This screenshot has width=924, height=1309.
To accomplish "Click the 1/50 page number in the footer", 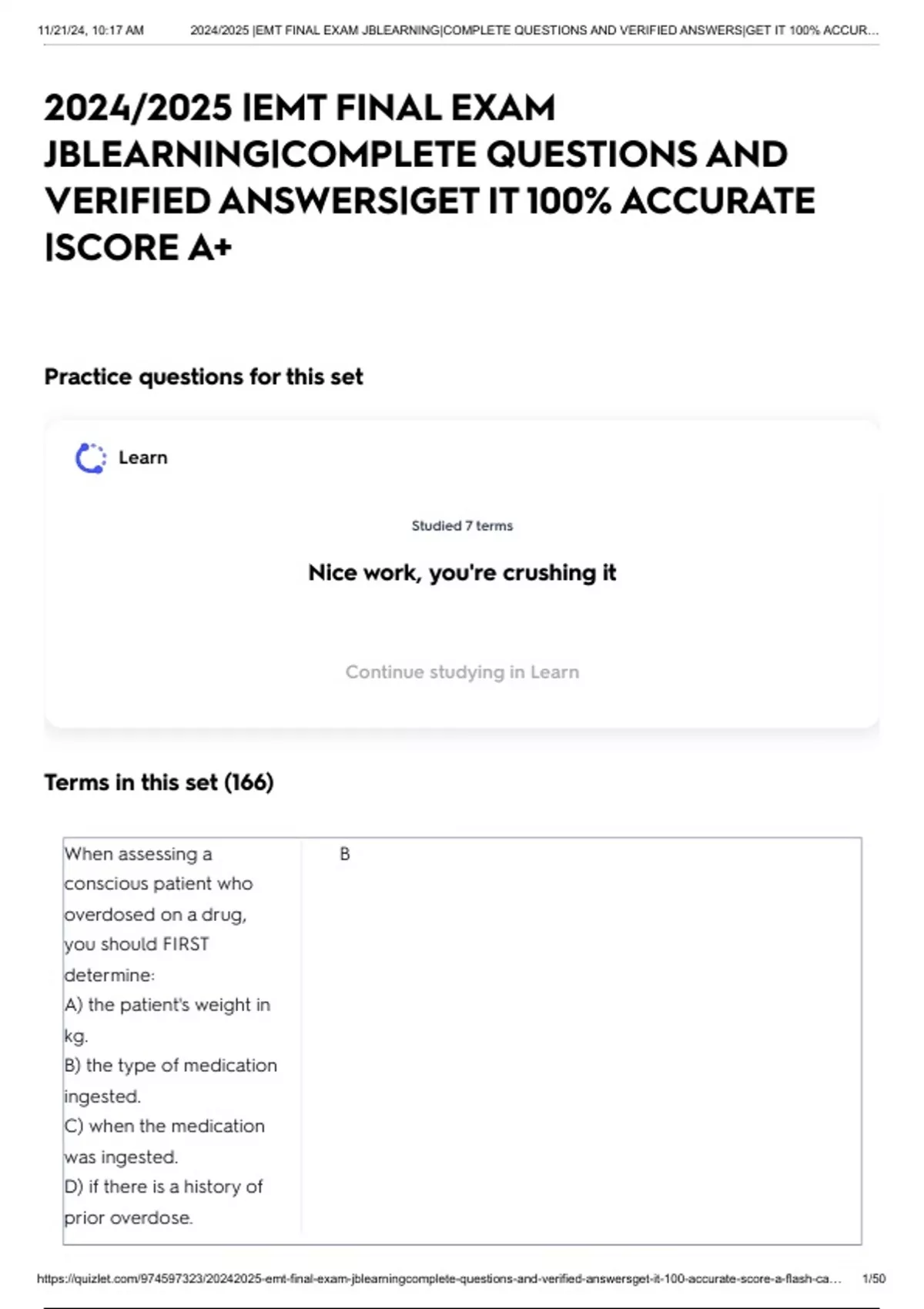I will point(874,1278).
